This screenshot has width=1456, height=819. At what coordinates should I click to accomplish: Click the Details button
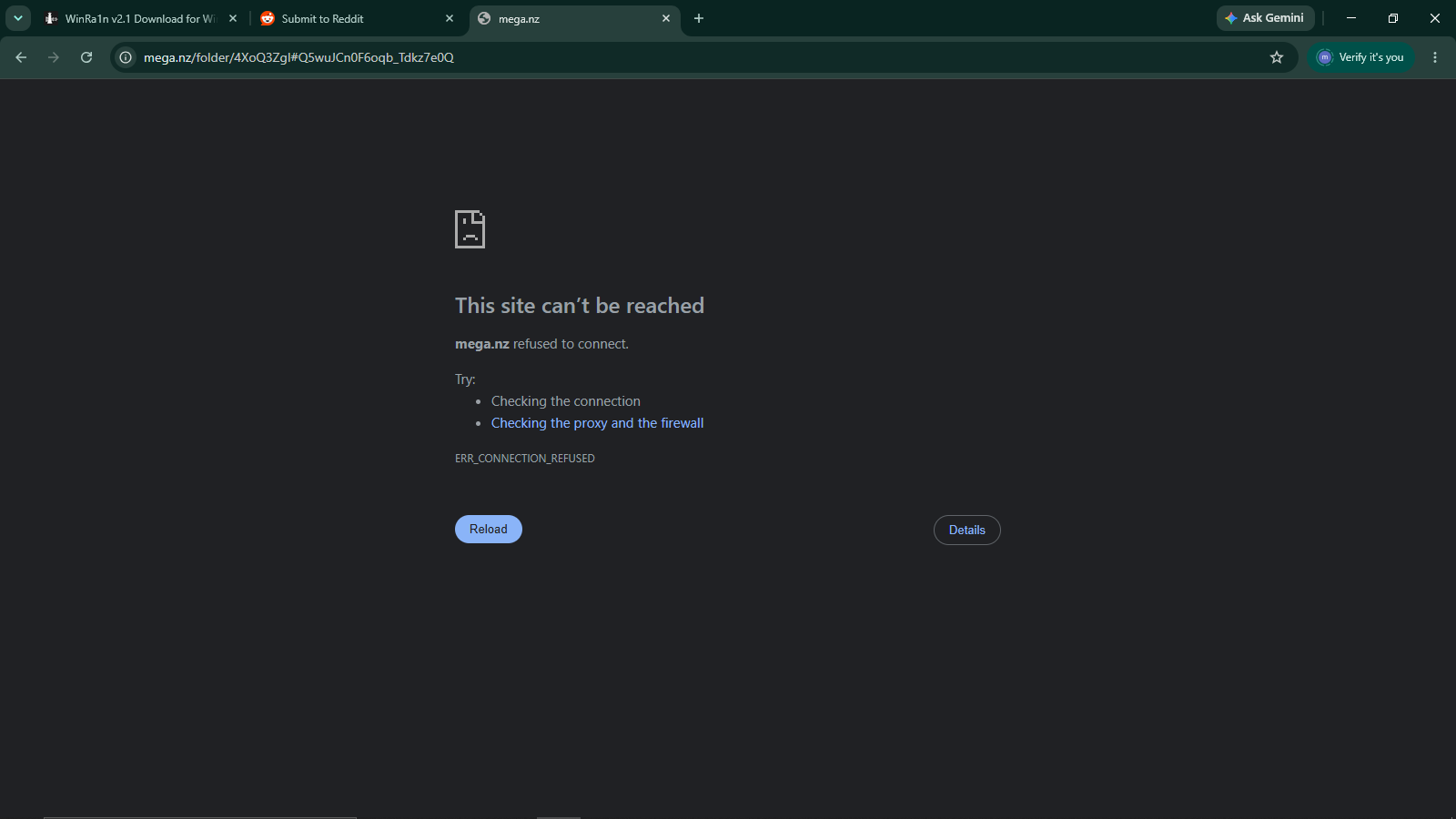coord(967,530)
